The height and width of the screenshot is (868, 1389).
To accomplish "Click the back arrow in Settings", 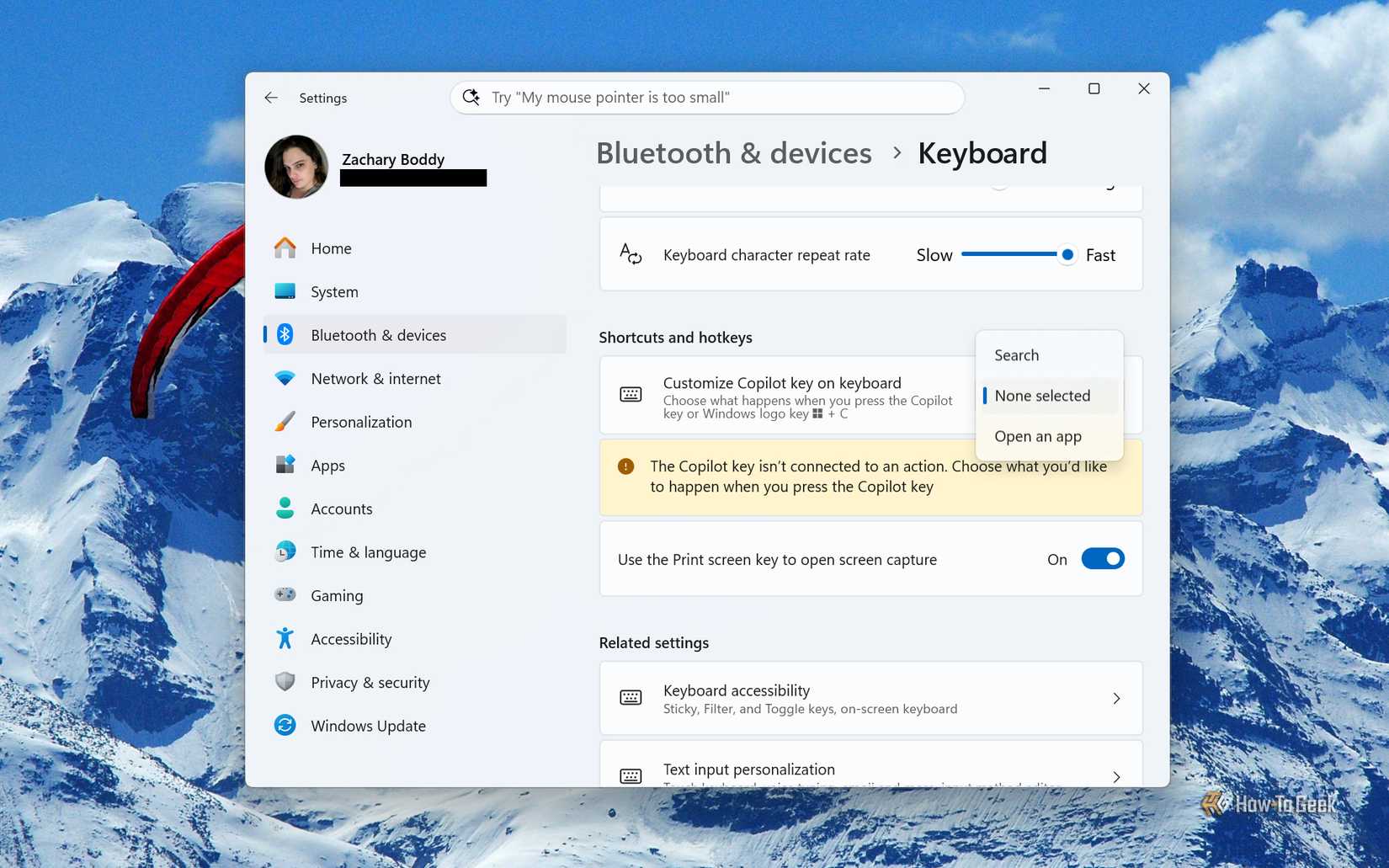I will [x=271, y=98].
